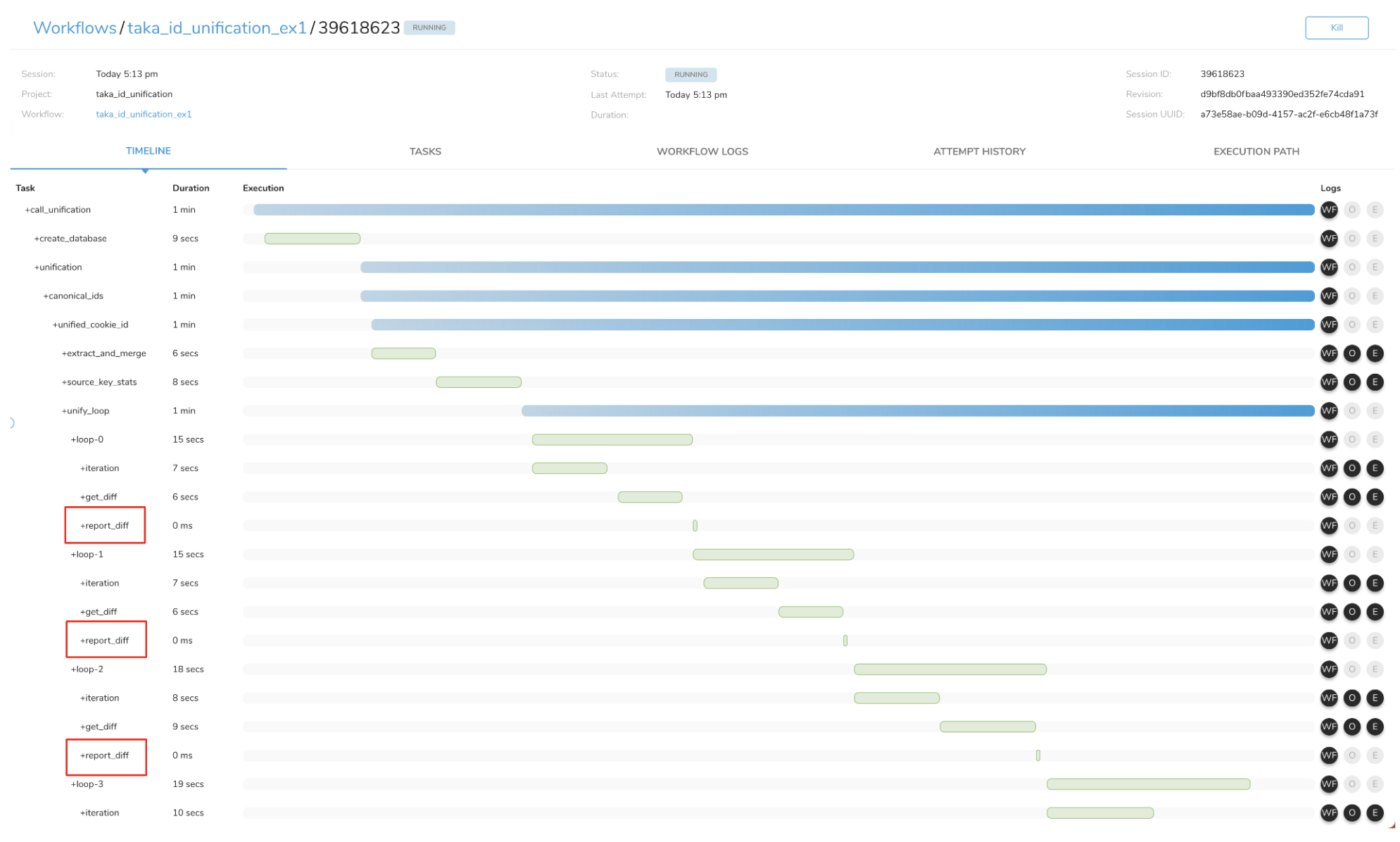1400x842 pixels.
Task: Open WF log for unify_loop row
Action: pyautogui.click(x=1328, y=411)
